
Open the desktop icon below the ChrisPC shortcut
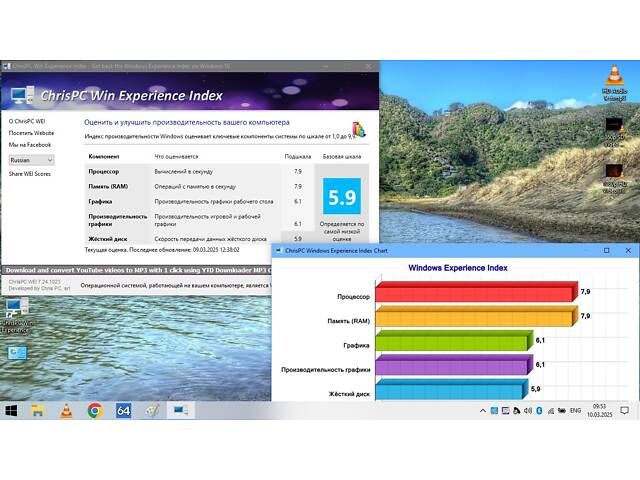click(x=17, y=353)
